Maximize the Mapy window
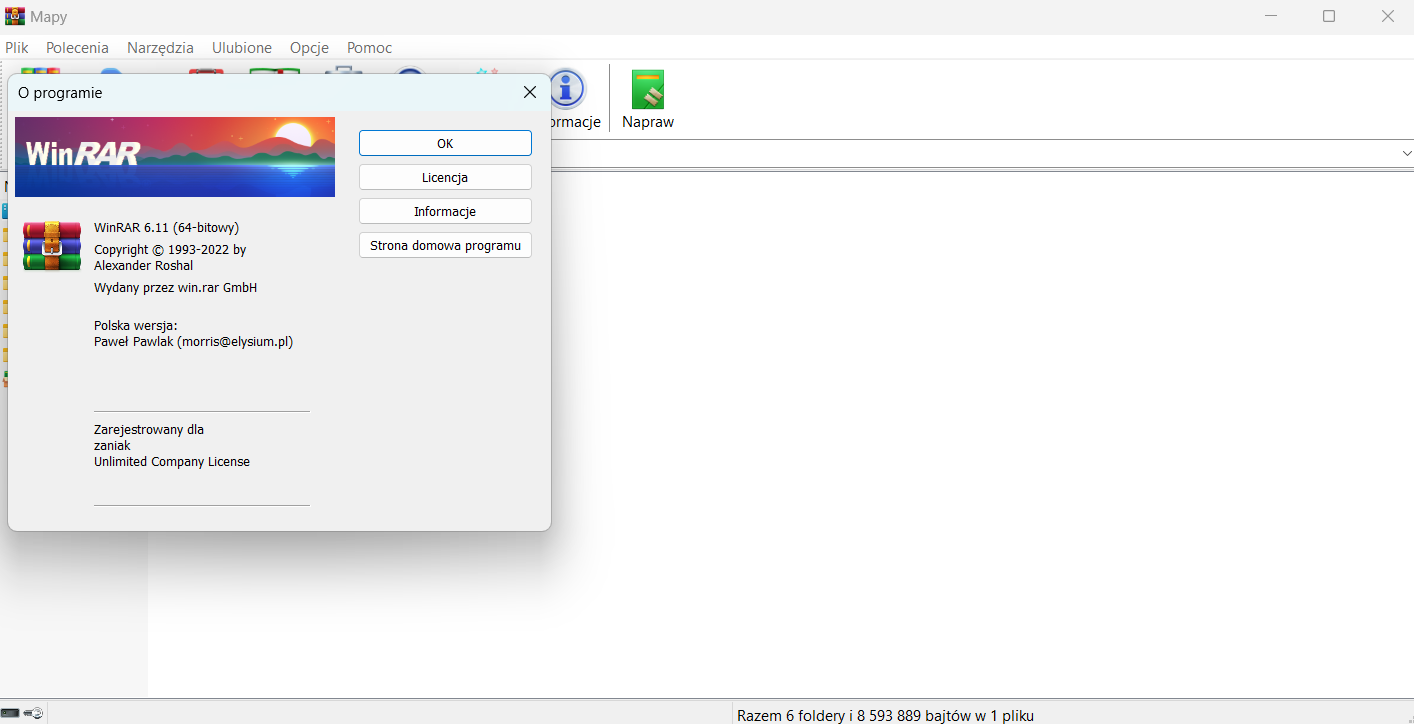This screenshot has width=1414, height=724. click(1329, 16)
